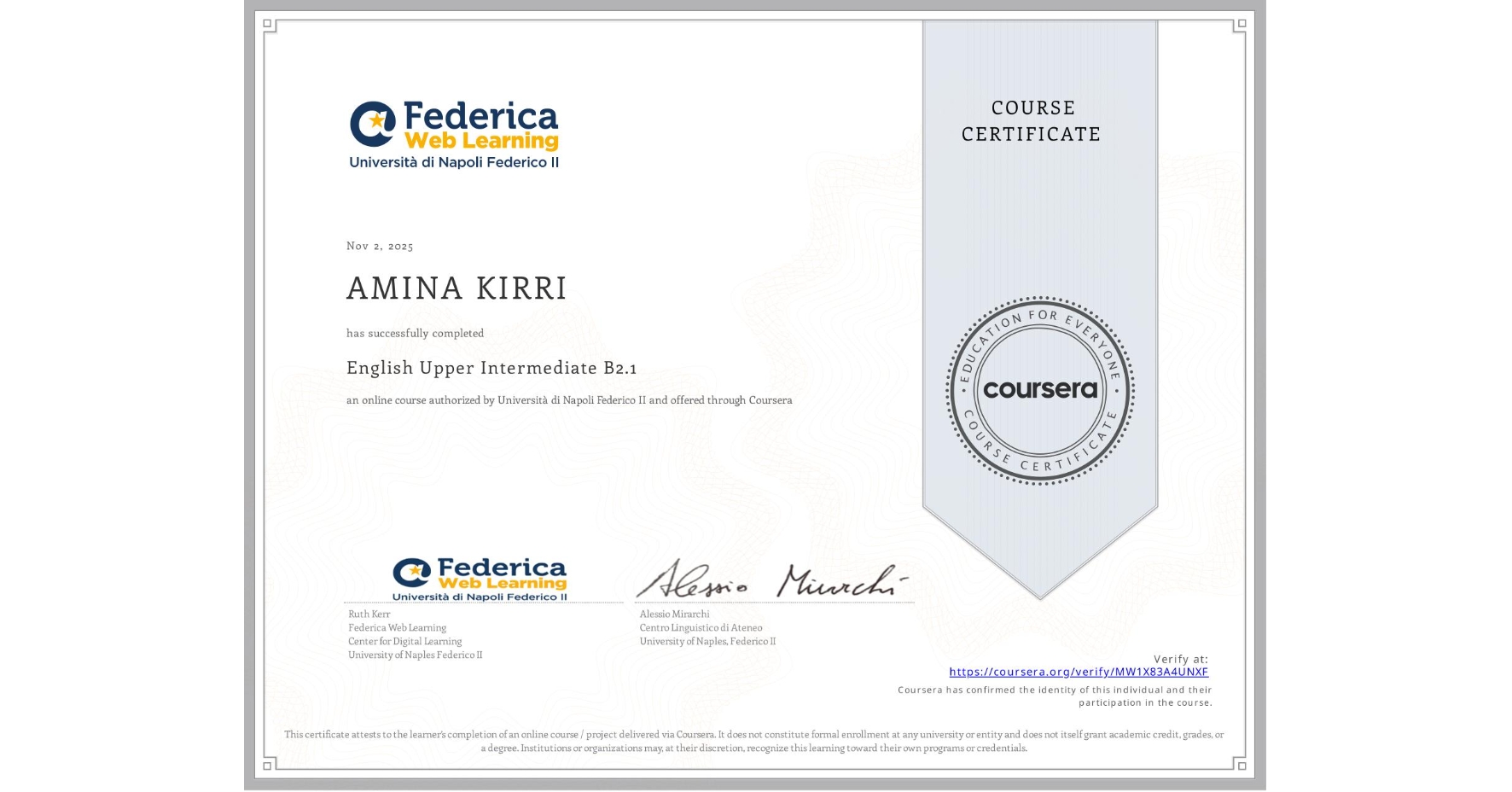Click the name Ruth Kerr

point(369,614)
